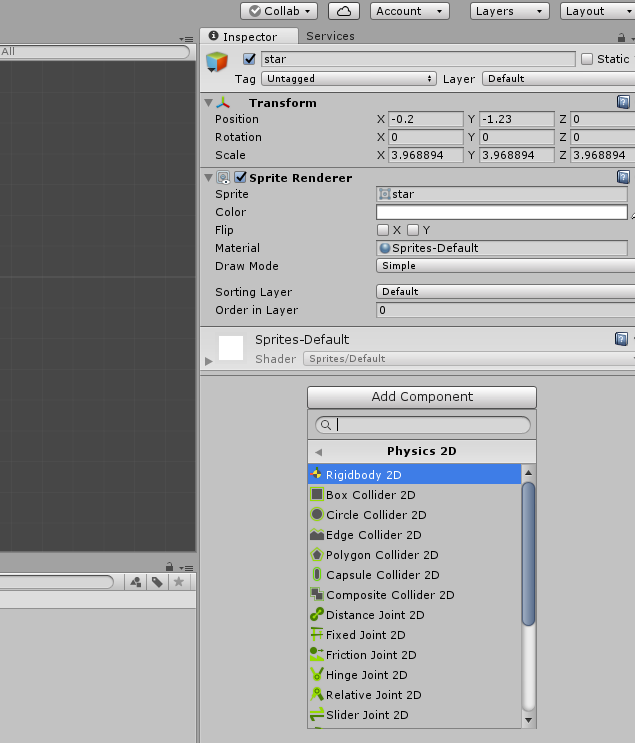This screenshot has width=635, height=743.
Task: Open the Layout dropdown
Action: click(598, 11)
